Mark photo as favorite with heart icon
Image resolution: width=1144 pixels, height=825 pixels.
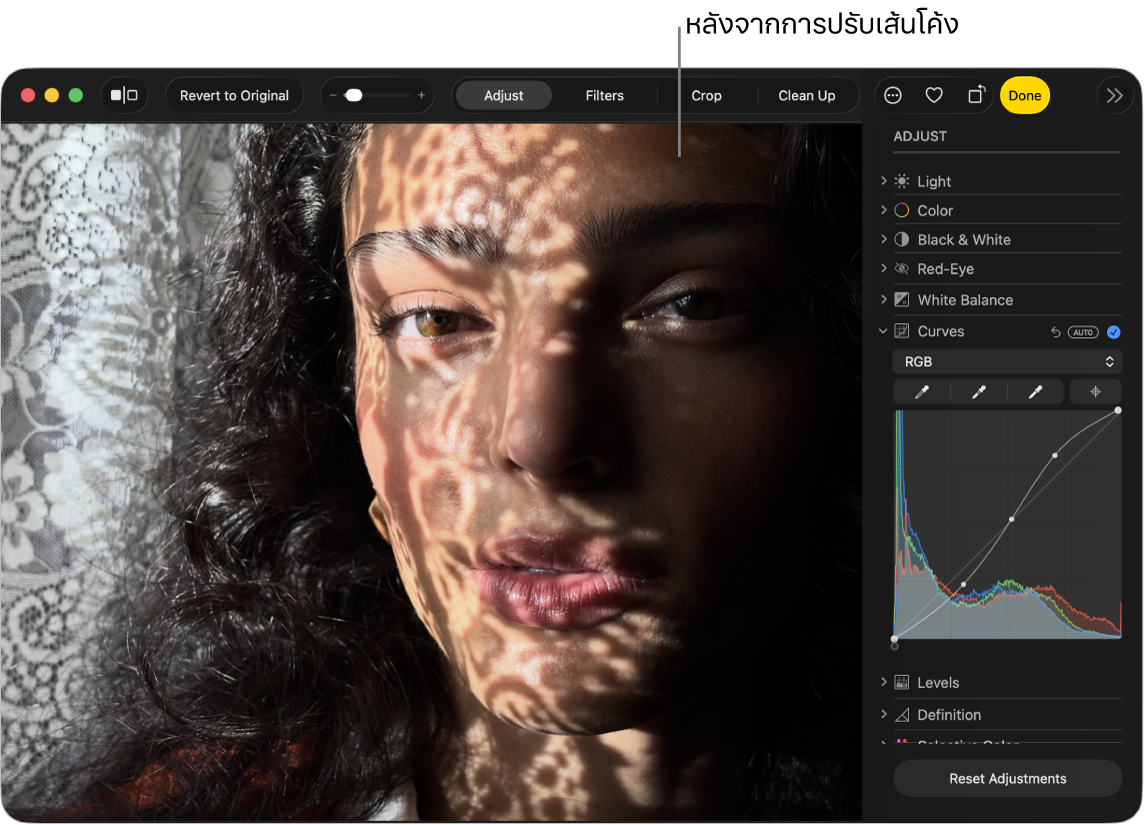click(934, 96)
